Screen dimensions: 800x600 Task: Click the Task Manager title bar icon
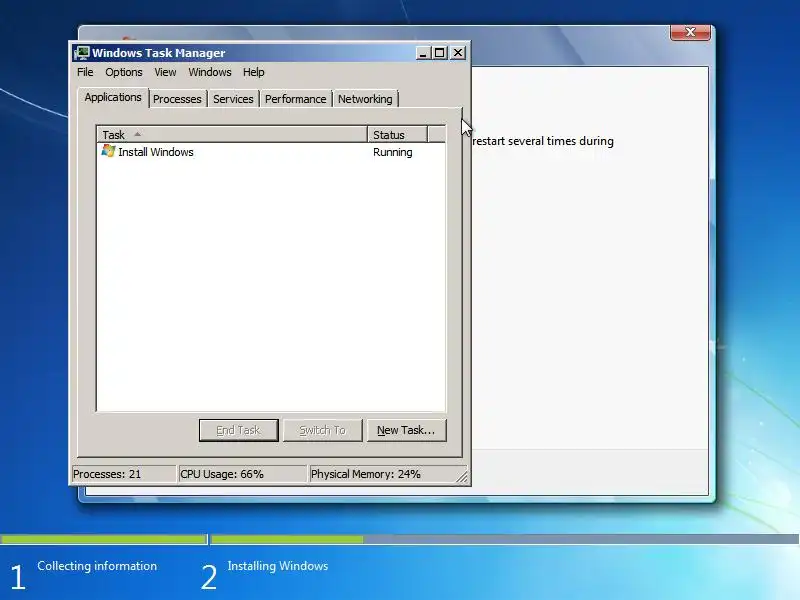[82, 53]
